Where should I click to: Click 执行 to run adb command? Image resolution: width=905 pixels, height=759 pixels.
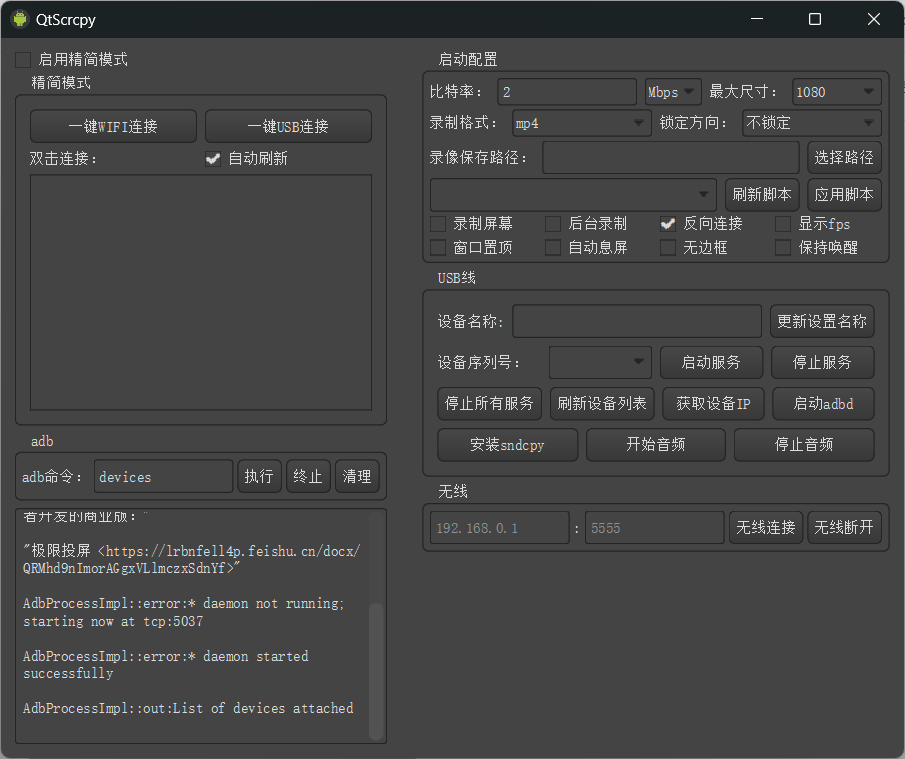point(259,476)
